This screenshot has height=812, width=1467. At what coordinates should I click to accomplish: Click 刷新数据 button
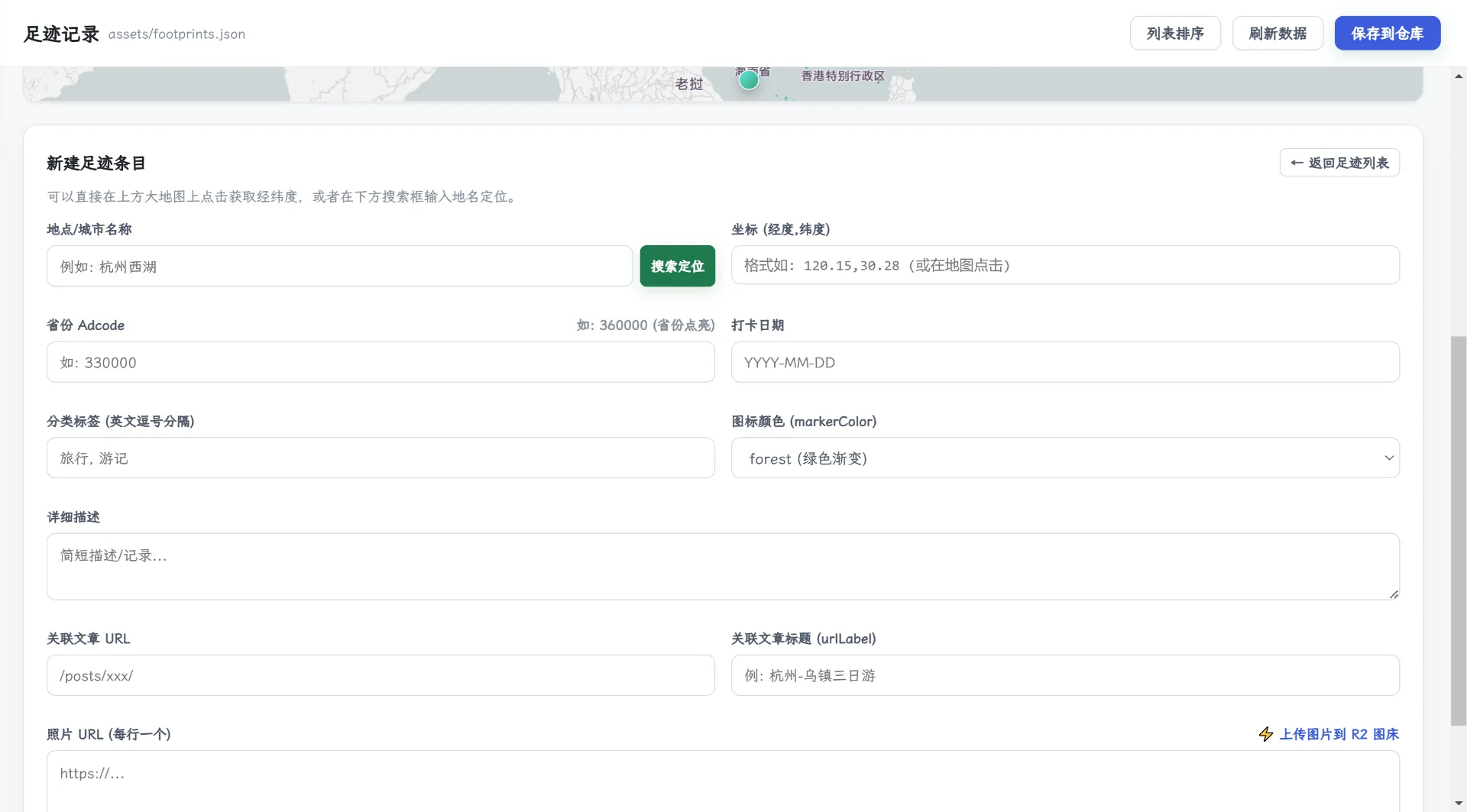point(1278,34)
